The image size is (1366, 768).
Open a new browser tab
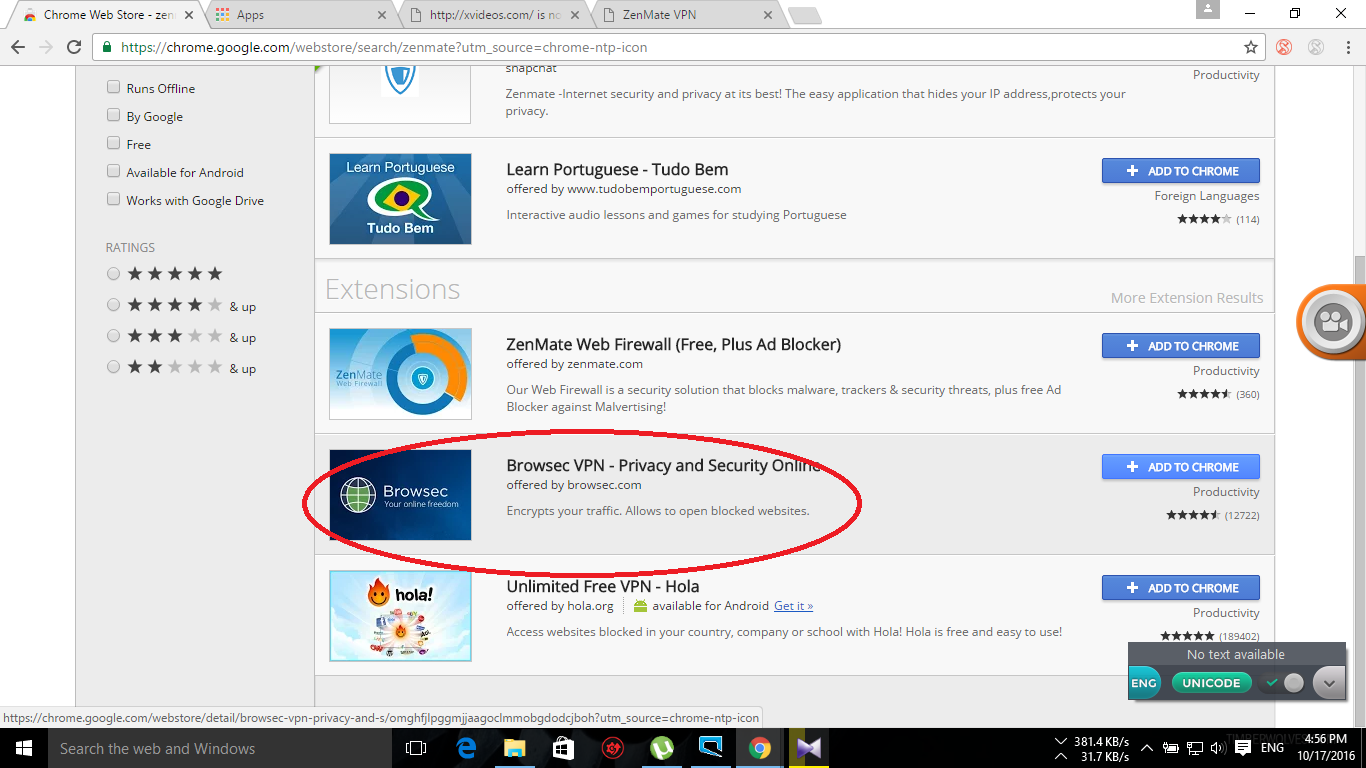[805, 15]
